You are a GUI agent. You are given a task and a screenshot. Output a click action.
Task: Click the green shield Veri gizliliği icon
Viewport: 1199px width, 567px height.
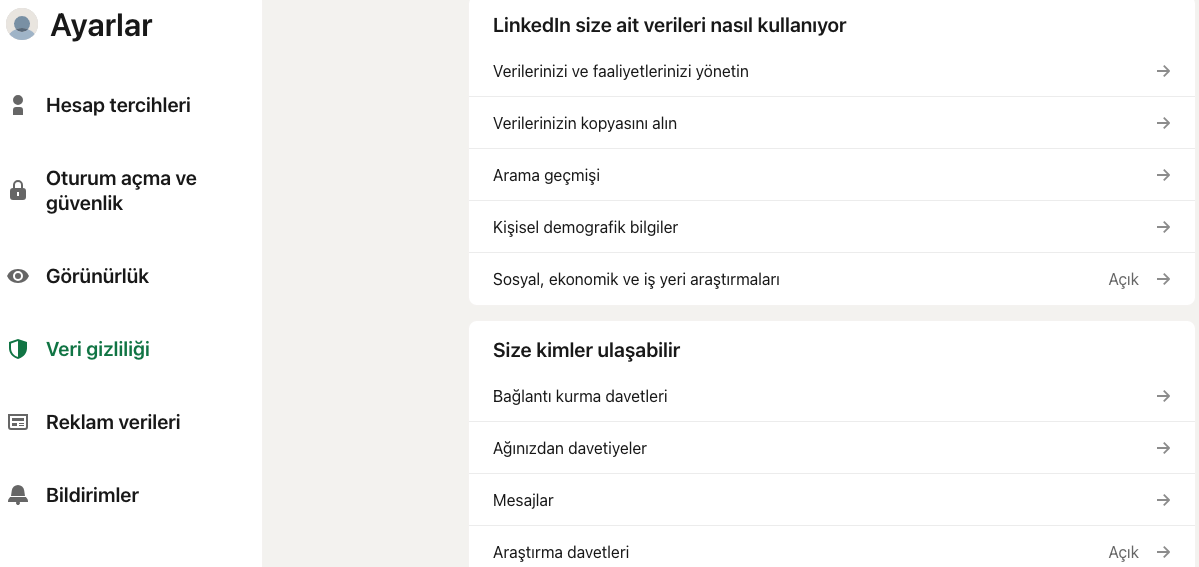(18, 349)
